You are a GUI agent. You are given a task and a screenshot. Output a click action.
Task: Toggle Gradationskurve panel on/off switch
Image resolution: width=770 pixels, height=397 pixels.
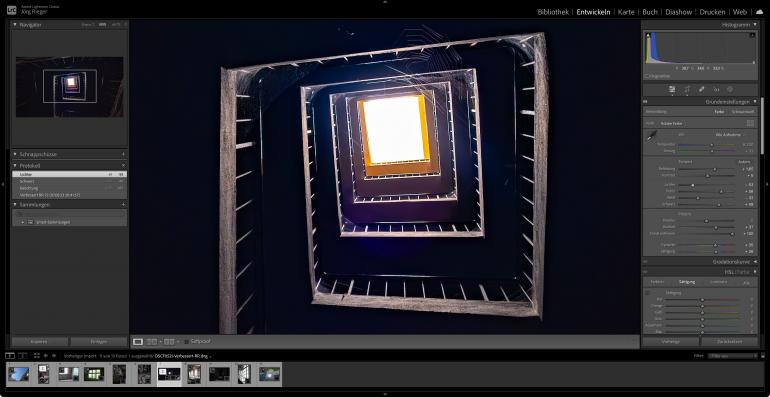pyautogui.click(x=645, y=262)
